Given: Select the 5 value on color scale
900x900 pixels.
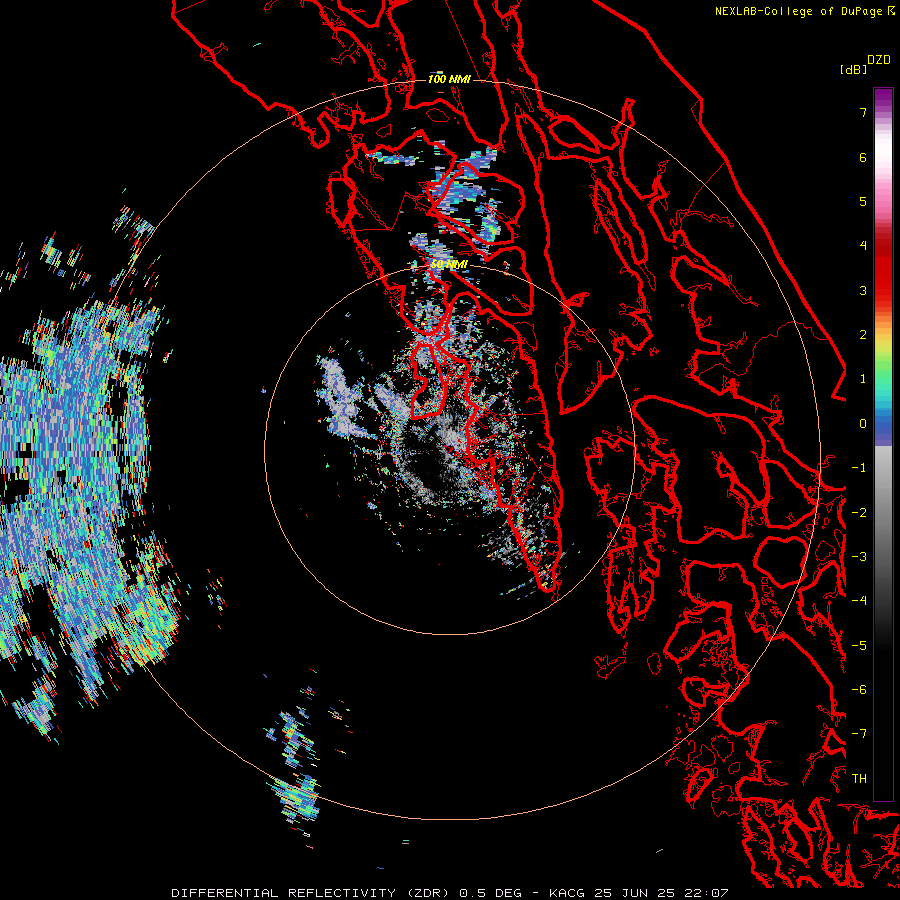Looking at the screenshot, I should pyautogui.click(x=863, y=201).
